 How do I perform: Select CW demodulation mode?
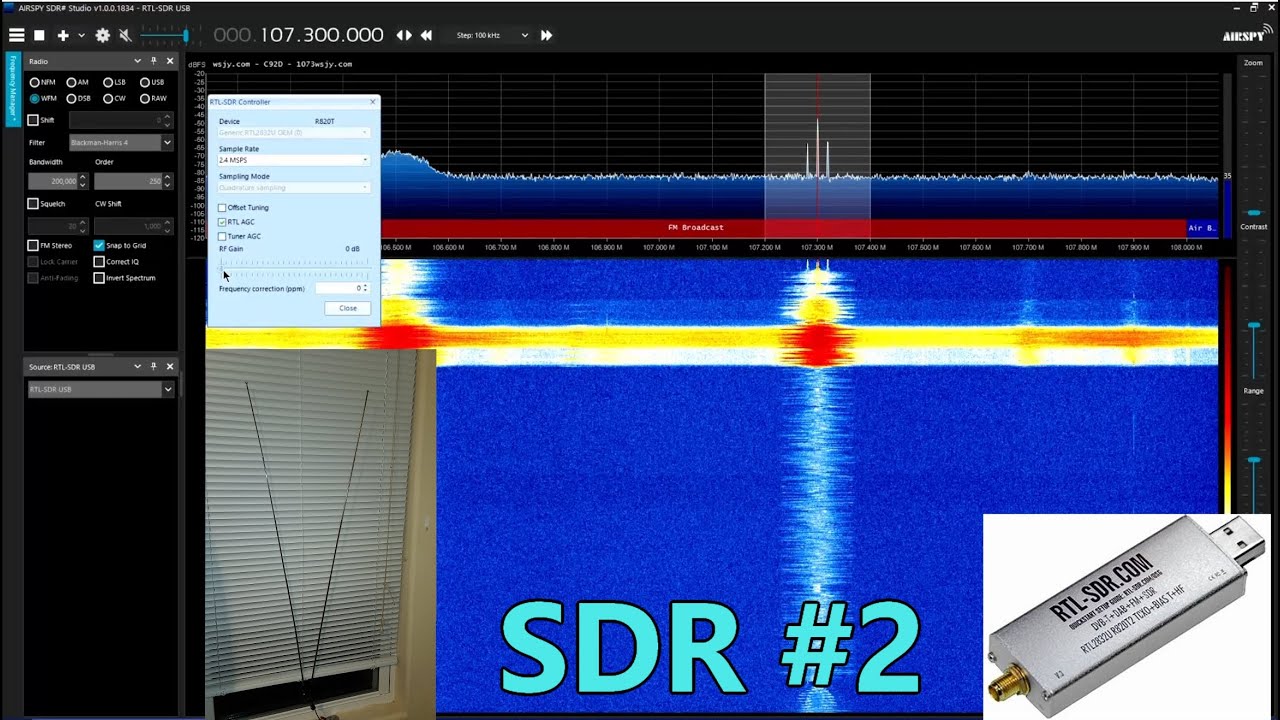pyautogui.click(x=114, y=98)
